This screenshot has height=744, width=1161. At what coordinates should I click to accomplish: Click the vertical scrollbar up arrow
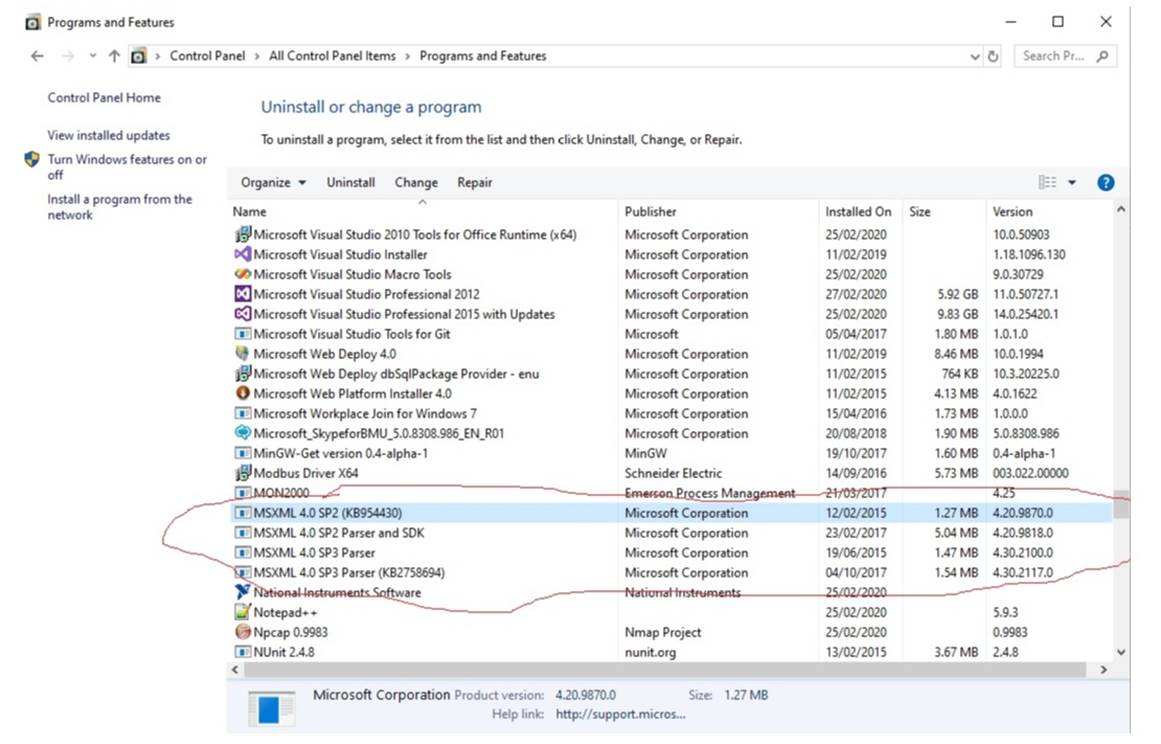click(1121, 210)
